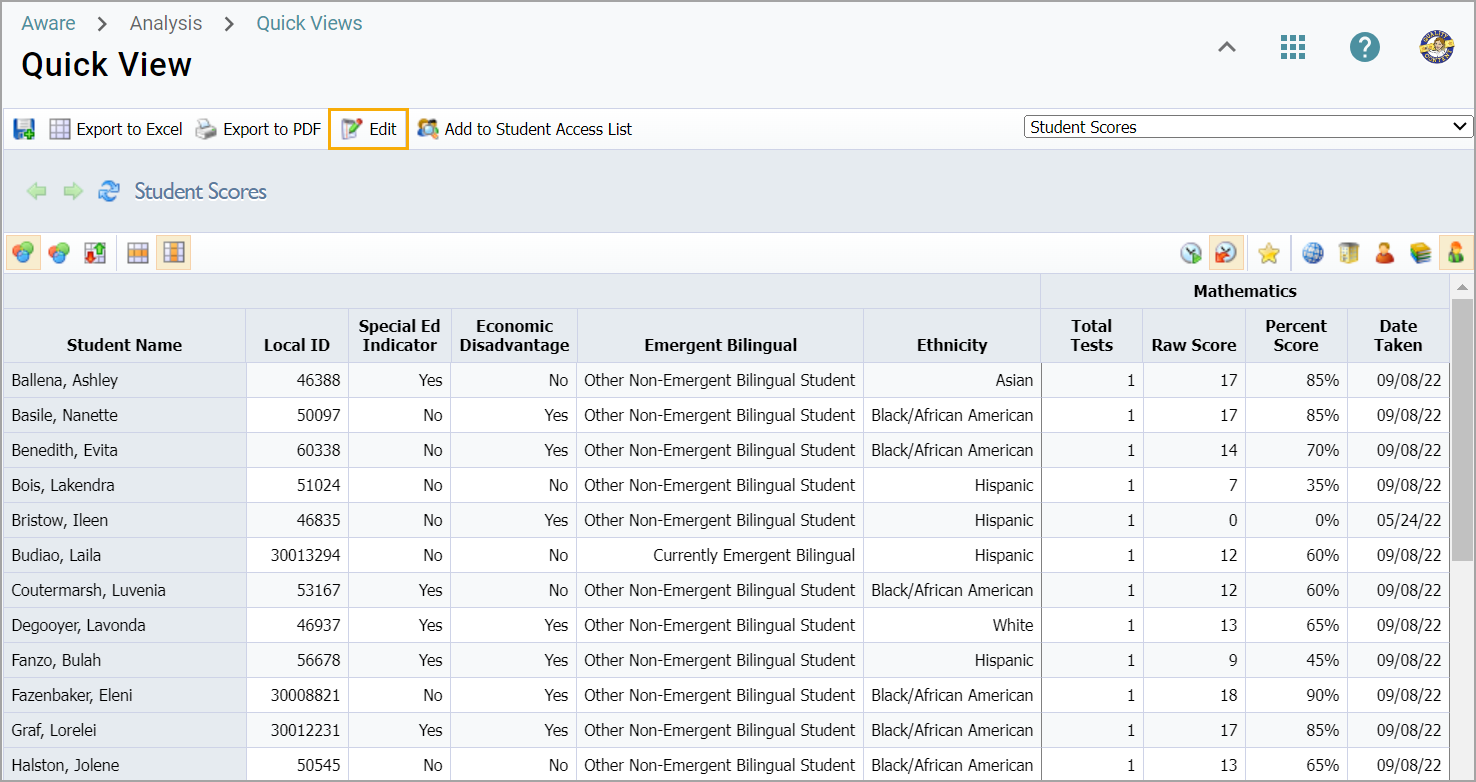Click the red and green sort arrows icon

tap(95, 254)
